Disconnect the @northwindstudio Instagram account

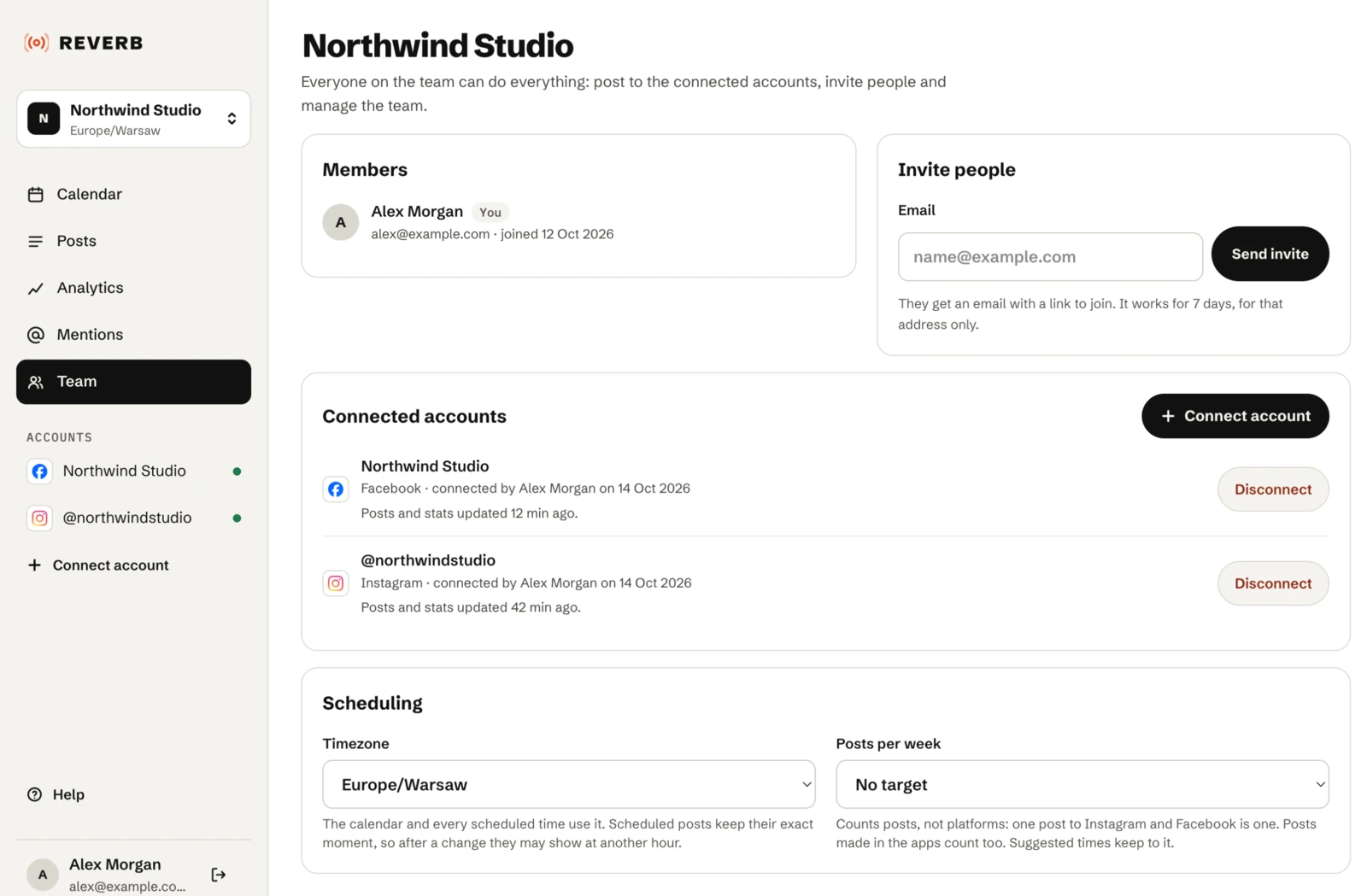[x=1273, y=583]
